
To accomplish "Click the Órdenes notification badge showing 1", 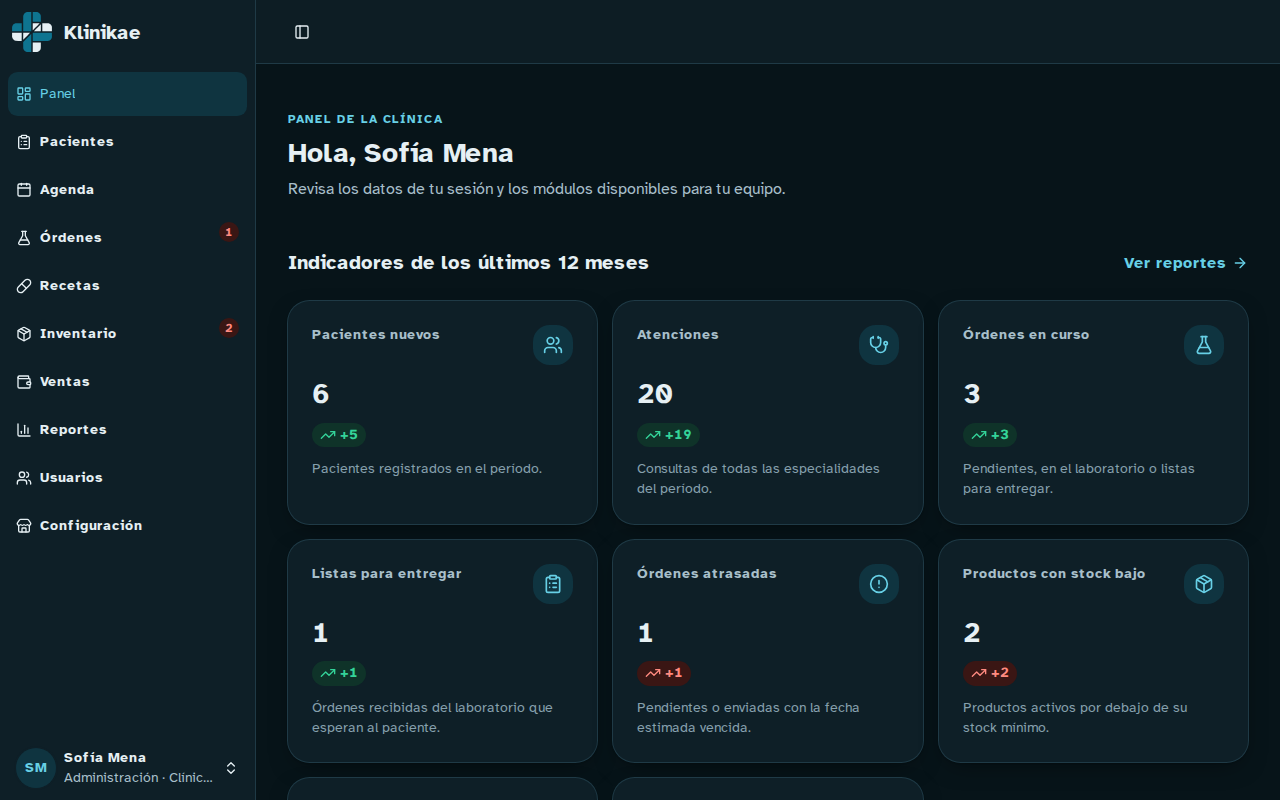I will point(229,232).
